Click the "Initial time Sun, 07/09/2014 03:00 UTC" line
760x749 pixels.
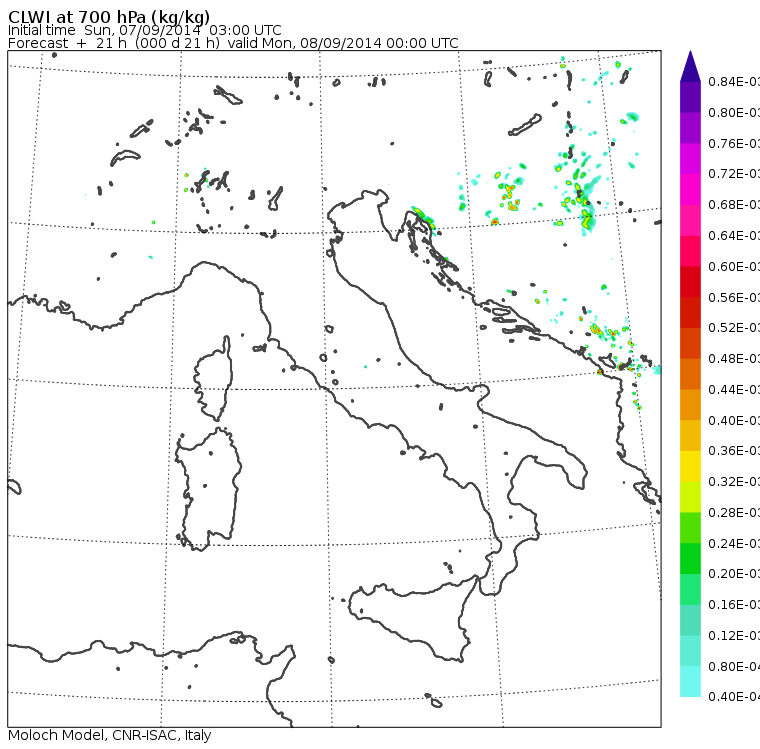pos(144,30)
